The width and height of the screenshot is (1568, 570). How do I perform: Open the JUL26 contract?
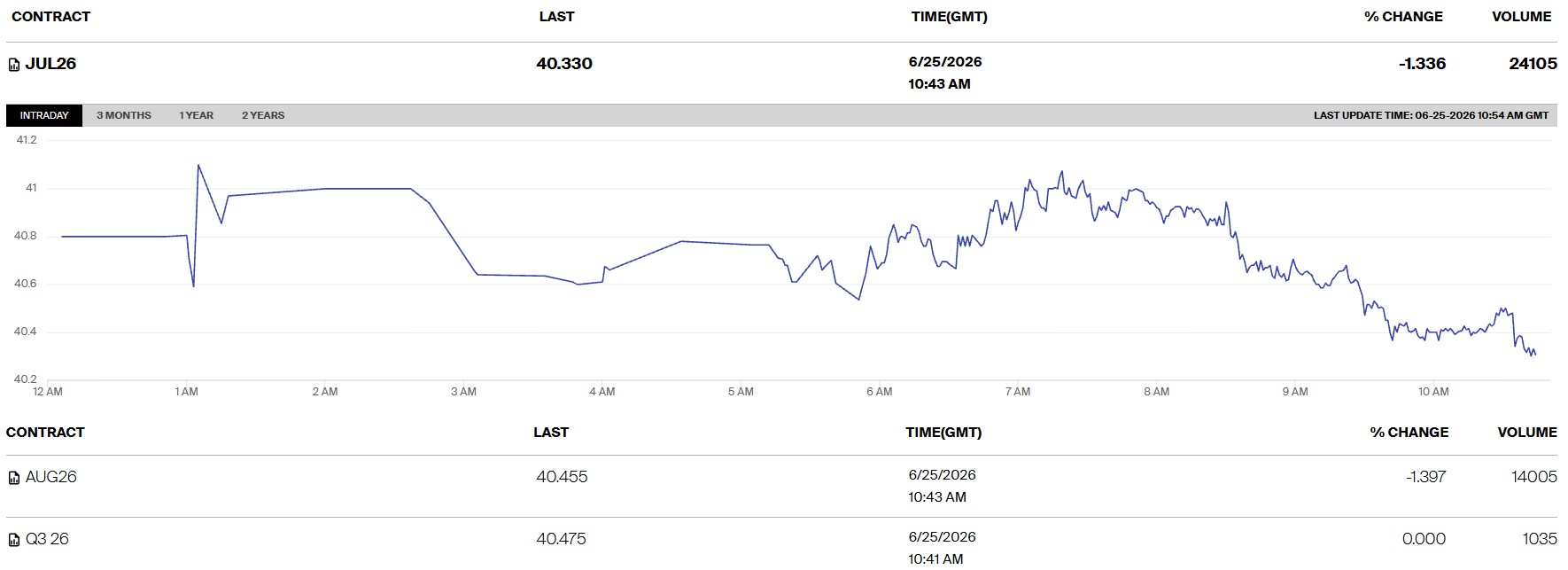pyautogui.click(x=50, y=64)
